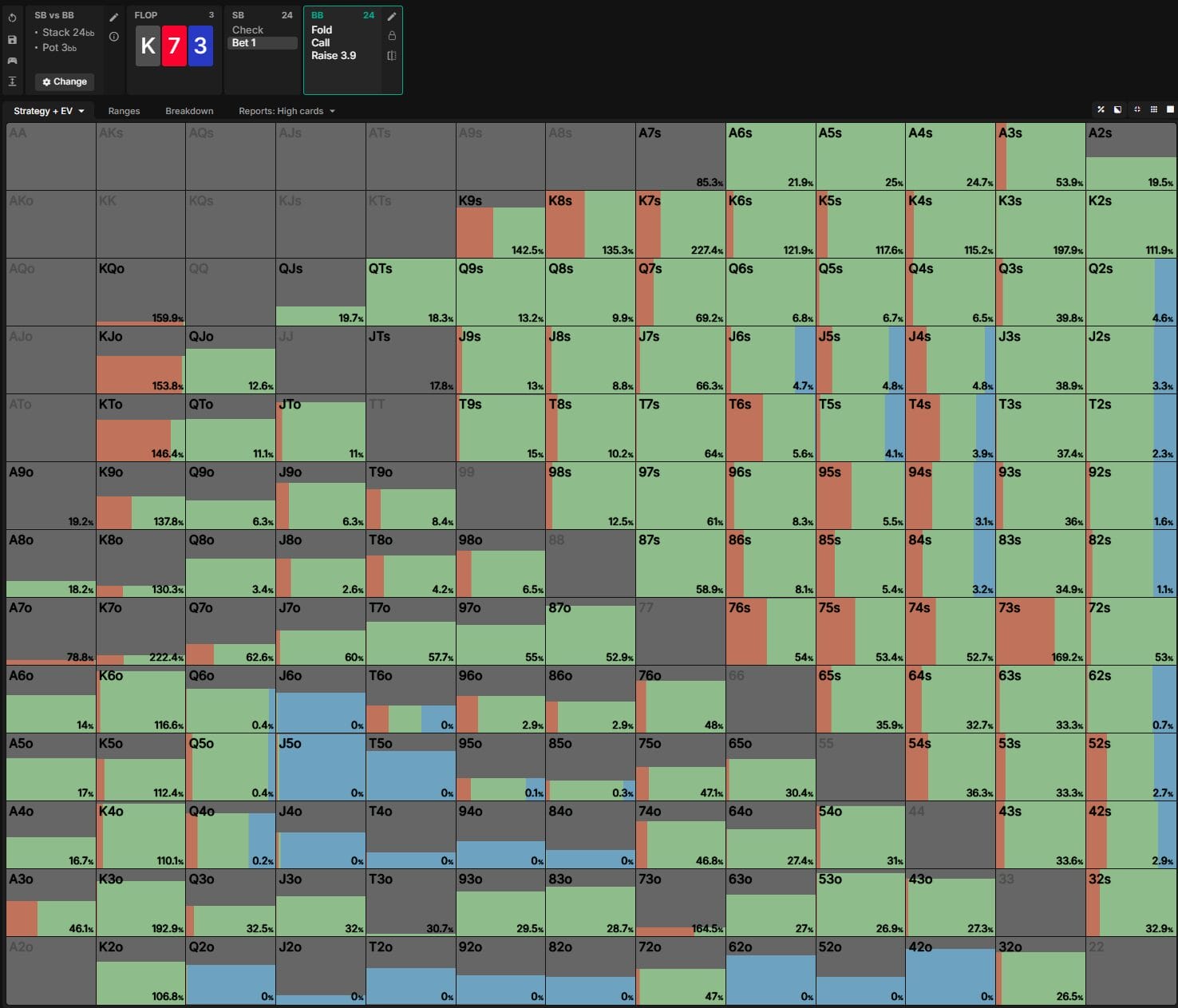This screenshot has width=1178, height=1008.
Task: Toggle the percent display icon
Action: (x=1101, y=109)
